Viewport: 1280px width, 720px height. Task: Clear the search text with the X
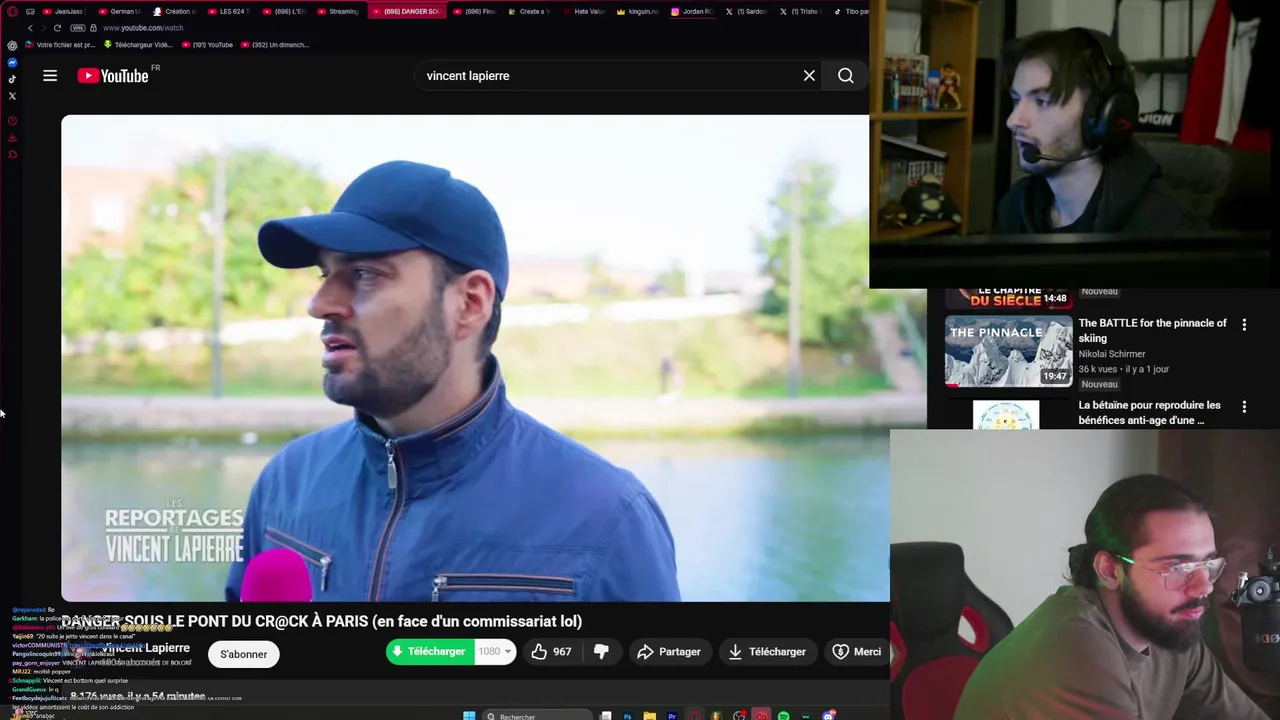(809, 76)
